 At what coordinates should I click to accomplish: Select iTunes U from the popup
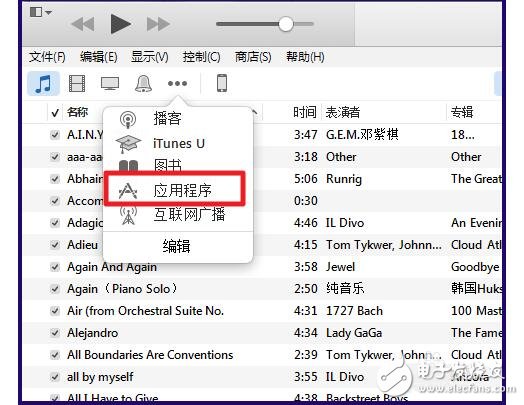click(177, 144)
